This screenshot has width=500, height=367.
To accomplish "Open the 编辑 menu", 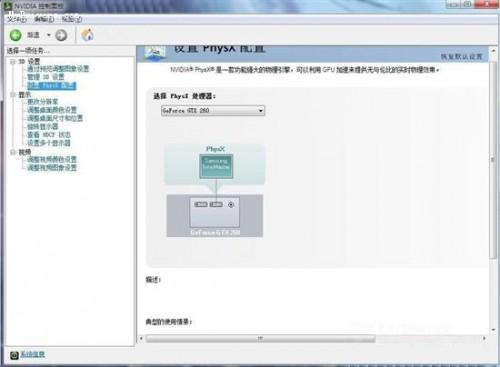I will (x=44, y=19).
